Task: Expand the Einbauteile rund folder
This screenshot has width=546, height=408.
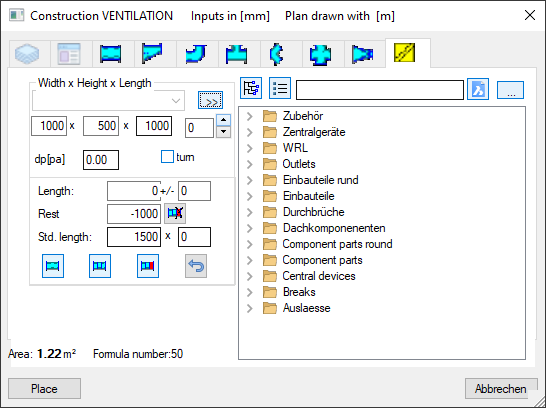Action: (250, 180)
